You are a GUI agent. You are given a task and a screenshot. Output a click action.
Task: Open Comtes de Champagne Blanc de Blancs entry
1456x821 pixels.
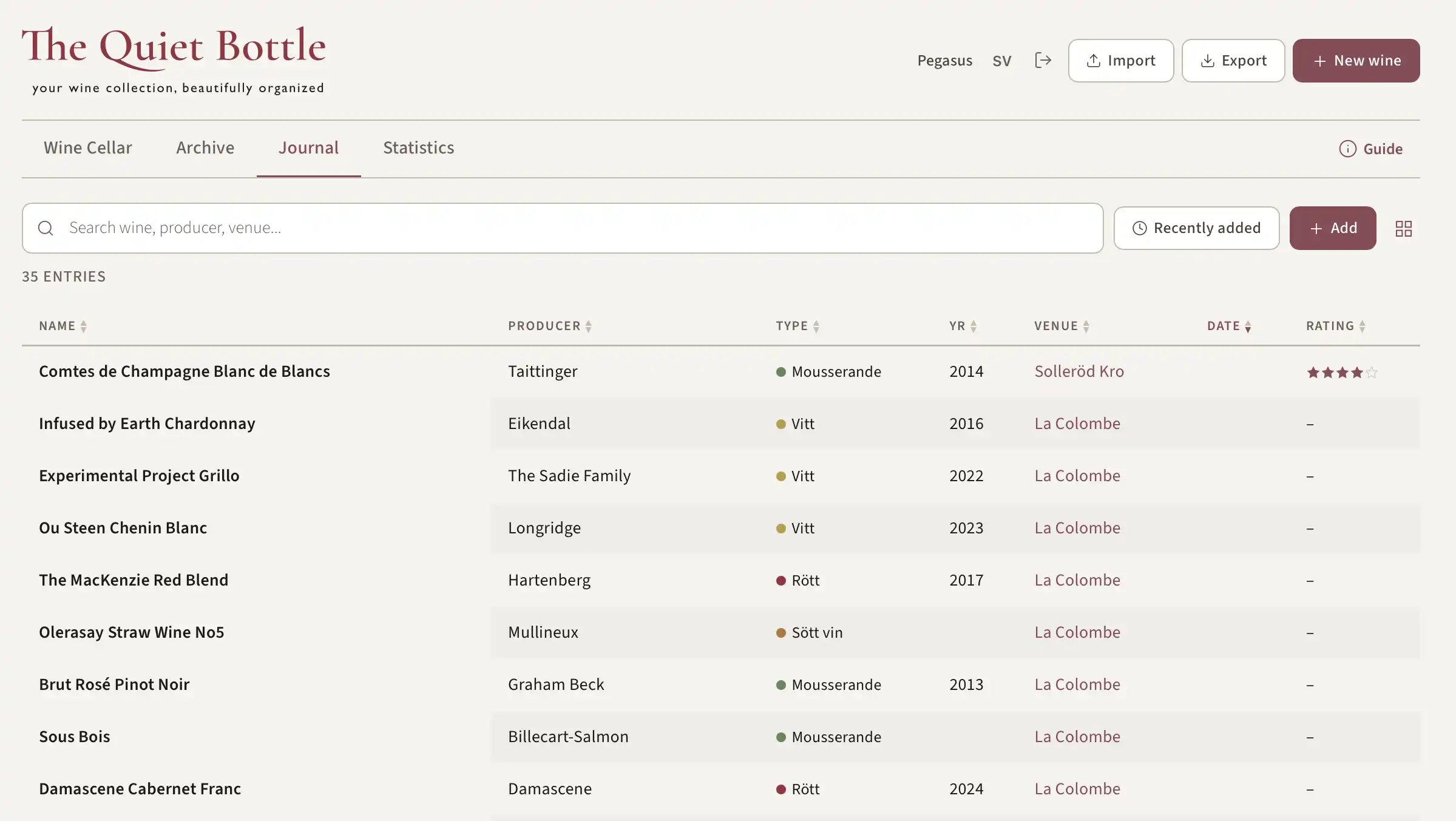point(185,371)
